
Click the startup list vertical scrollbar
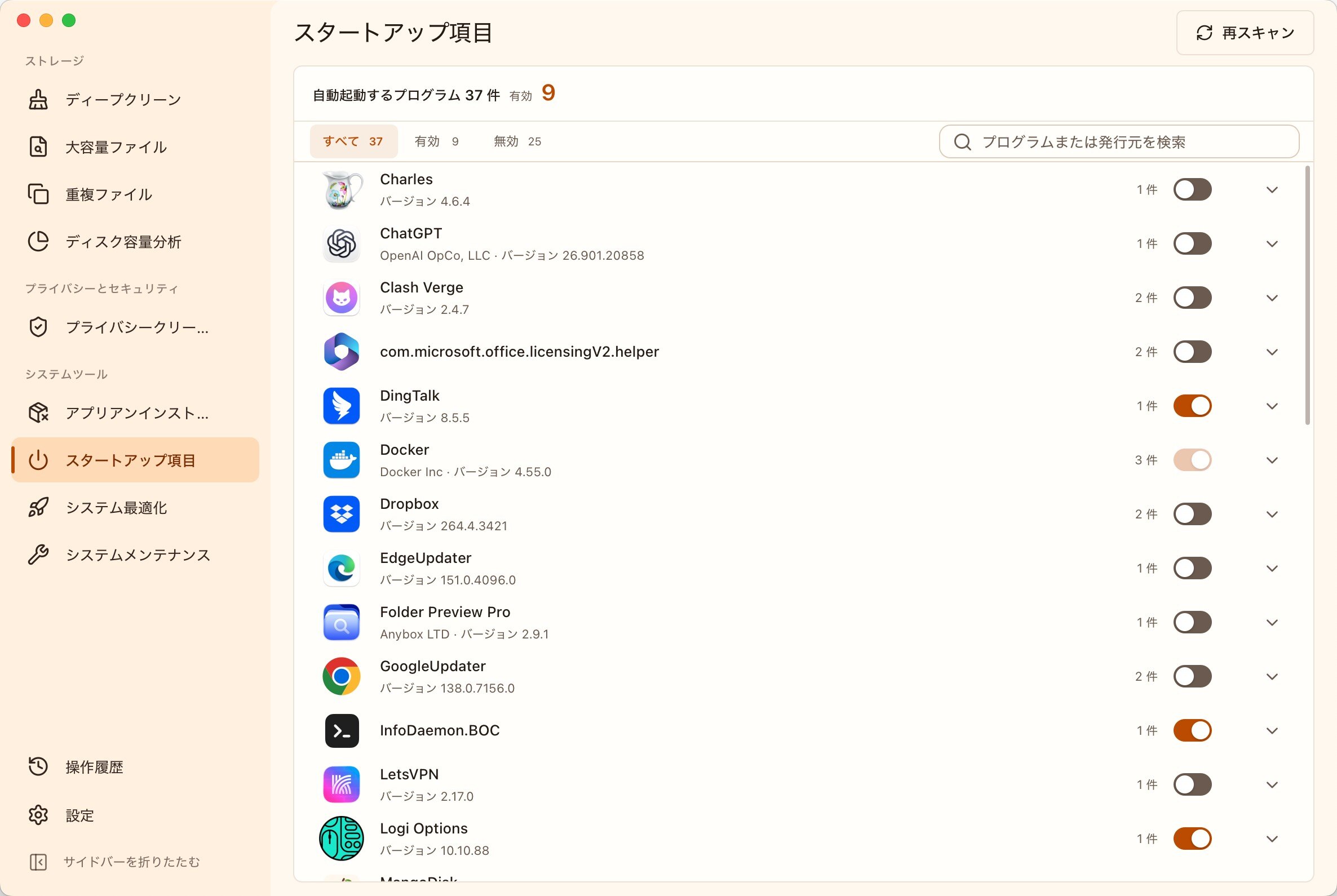[1307, 295]
